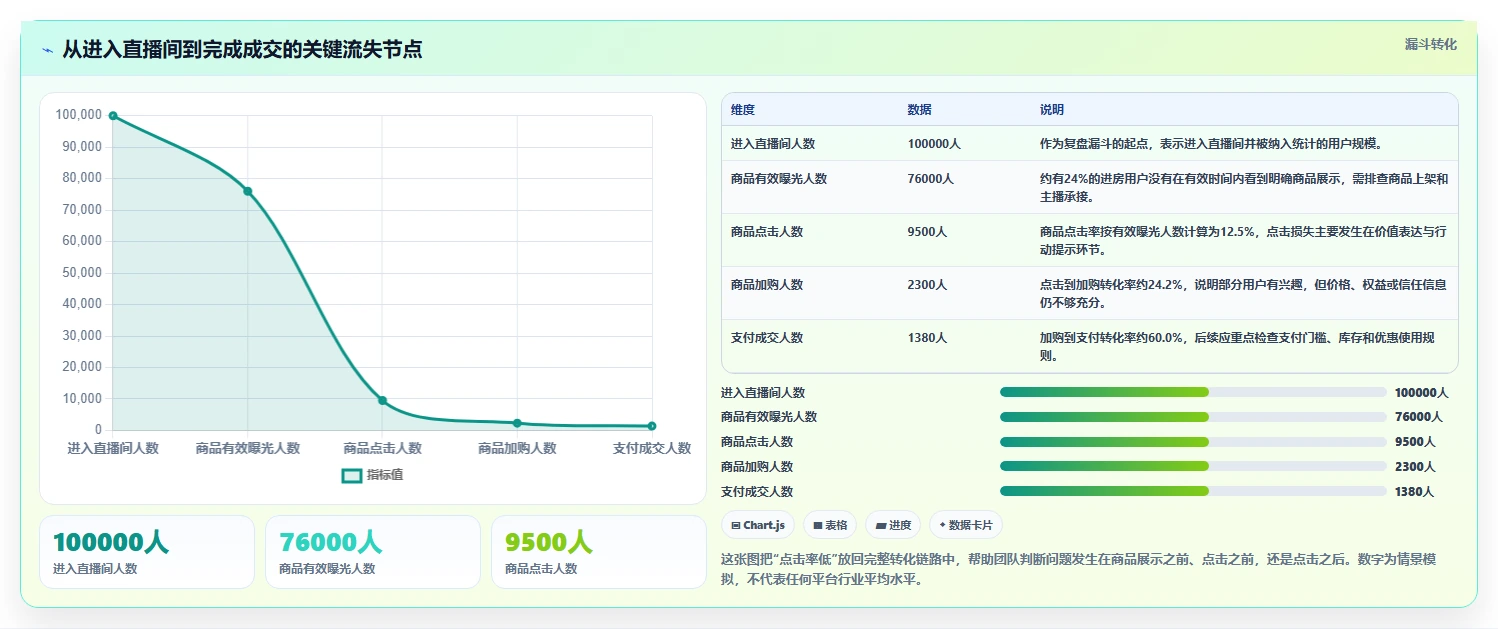Click the chart data point for 商品点击人数
The height and width of the screenshot is (629, 1498).
click(382, 400)
